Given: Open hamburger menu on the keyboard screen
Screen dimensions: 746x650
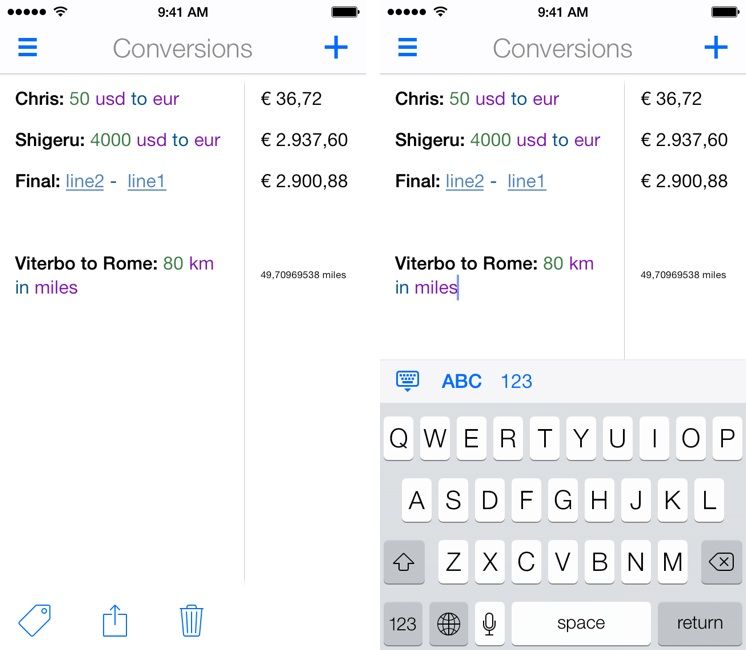Looking at the screenshot, I should tap(407, 48).
